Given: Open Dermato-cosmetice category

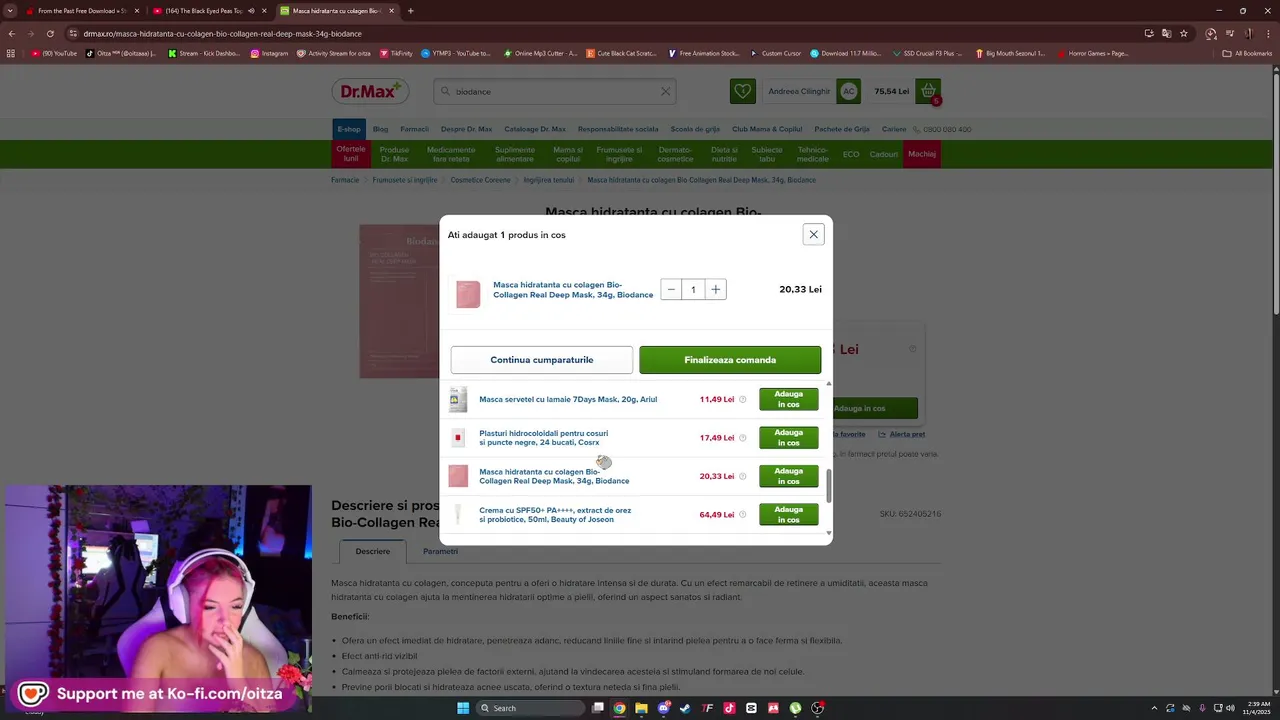Looking at the screenshot, I should tap(675, 154).
